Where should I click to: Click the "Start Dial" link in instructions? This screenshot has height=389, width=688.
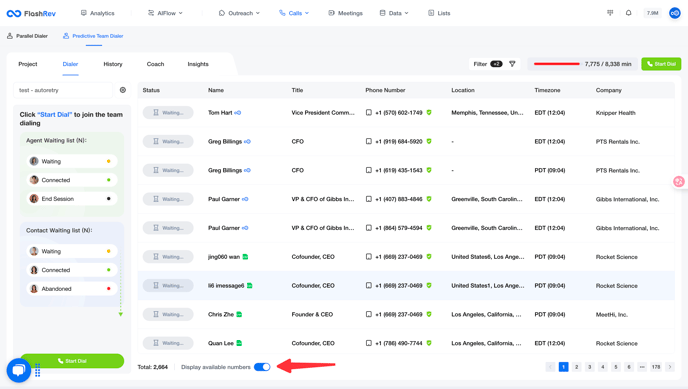[54, 114]
